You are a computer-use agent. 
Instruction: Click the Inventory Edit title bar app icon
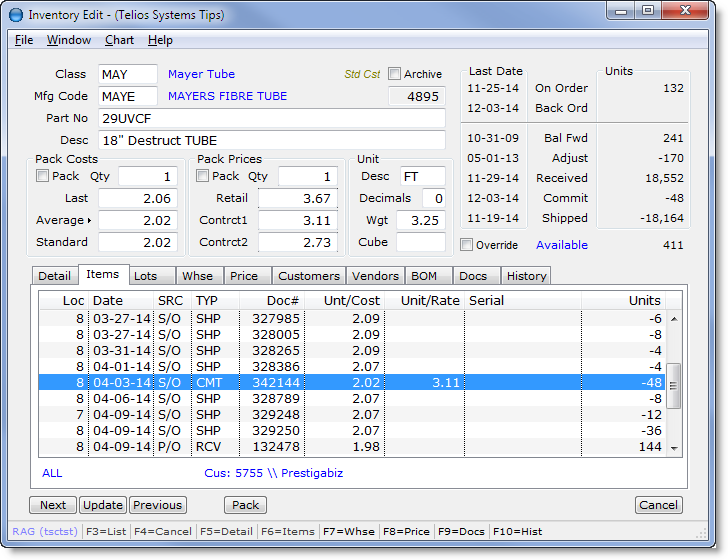16,15
